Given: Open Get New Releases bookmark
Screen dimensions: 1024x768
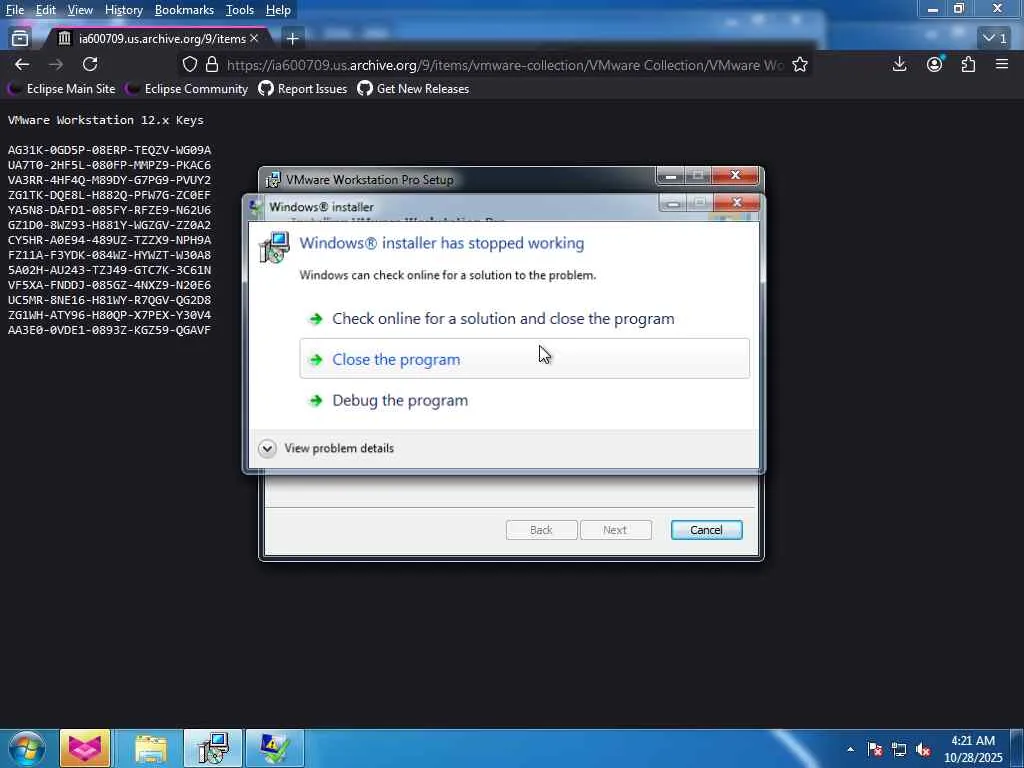Looking at the screenshot, I should coord(413,89).
